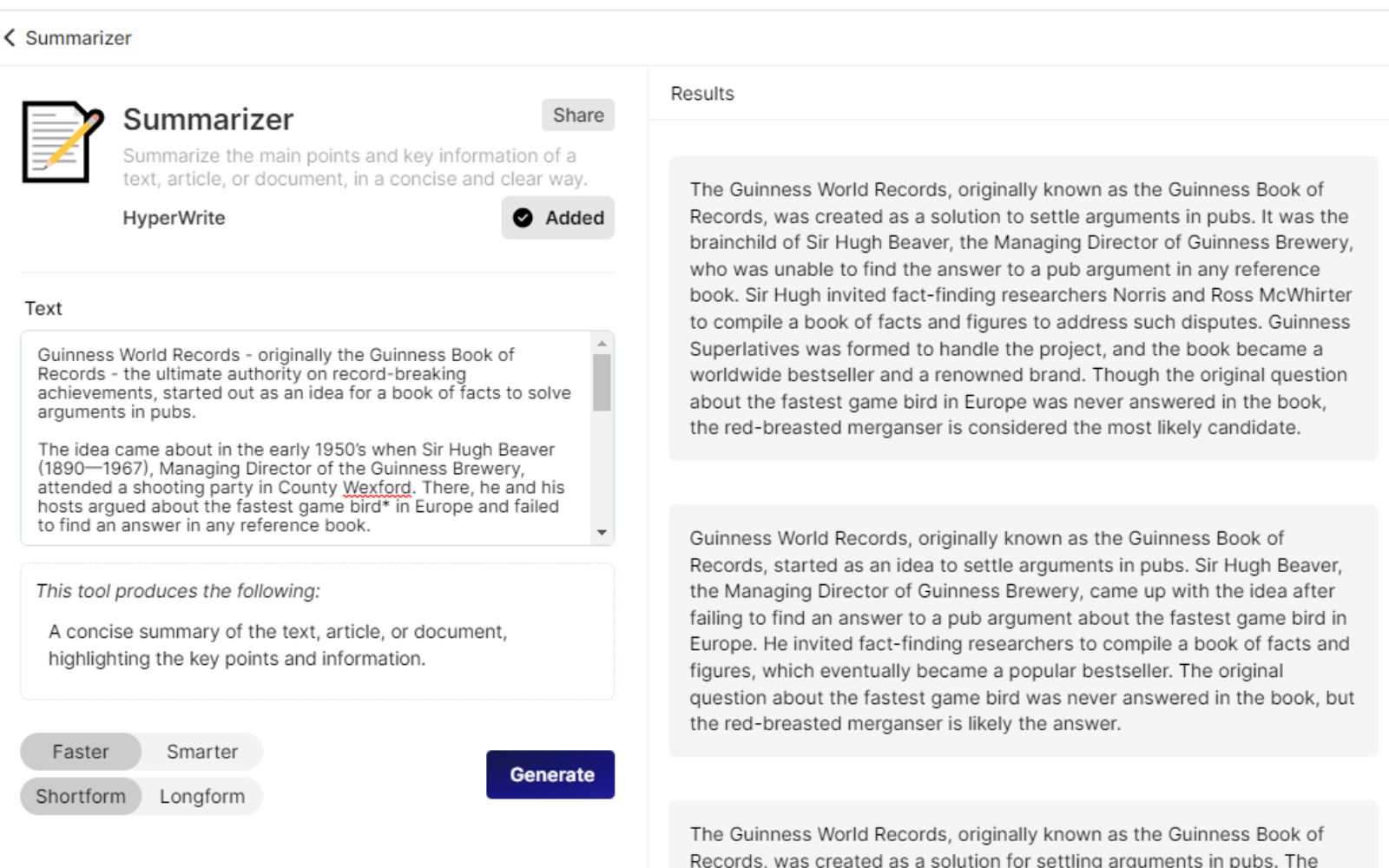Select the second summary result card
Viewport: 1389px width, 868px height.
tap(1023, 630)
